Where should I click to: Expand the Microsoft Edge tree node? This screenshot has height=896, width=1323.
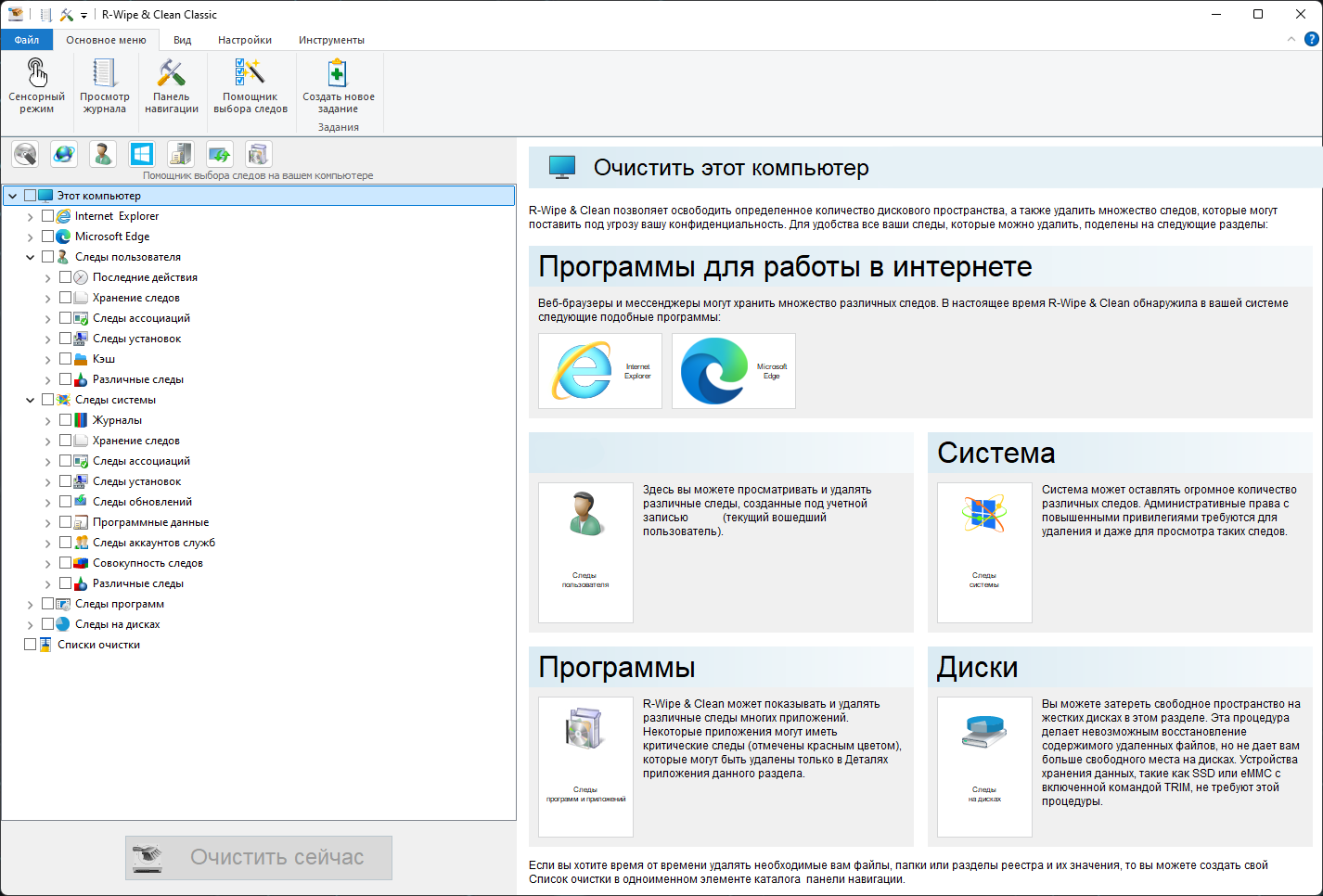(x=30, y=237)
